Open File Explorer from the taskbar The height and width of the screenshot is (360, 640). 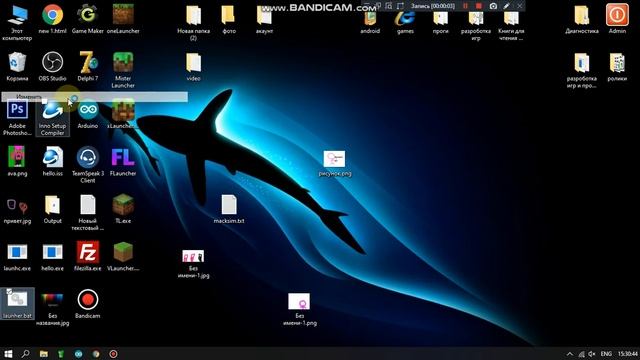click(x=43, y=353)
